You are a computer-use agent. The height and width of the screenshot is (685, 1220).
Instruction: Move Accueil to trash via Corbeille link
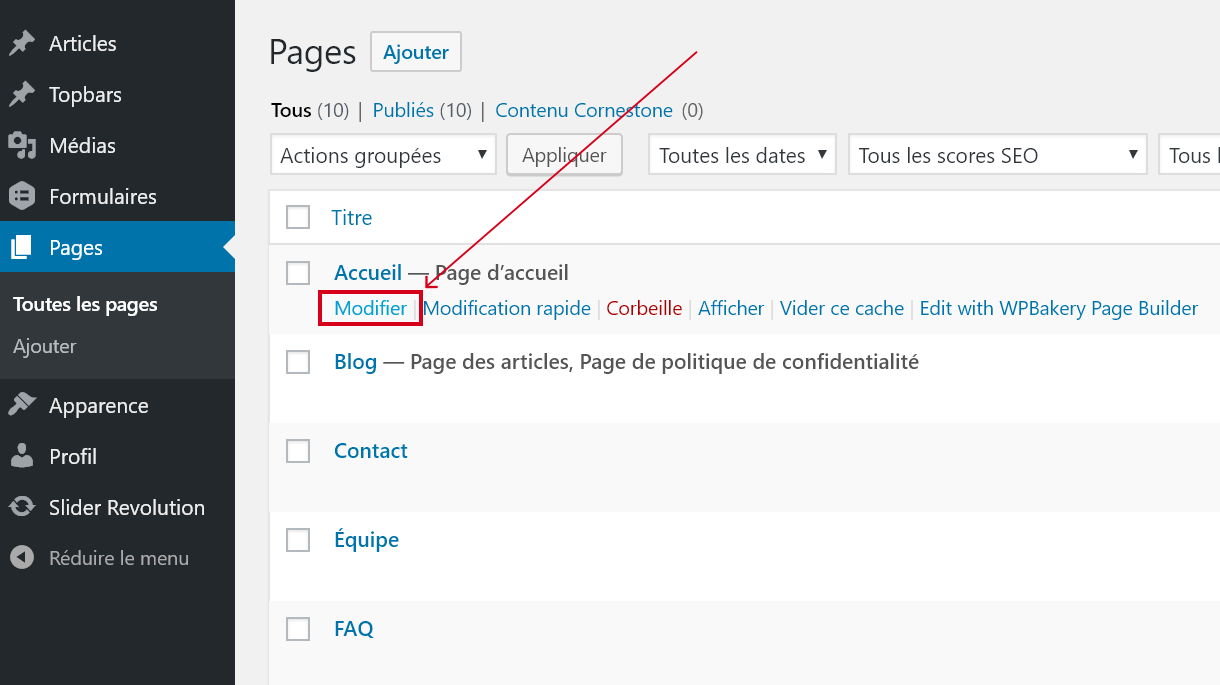(x=644, y=309)
